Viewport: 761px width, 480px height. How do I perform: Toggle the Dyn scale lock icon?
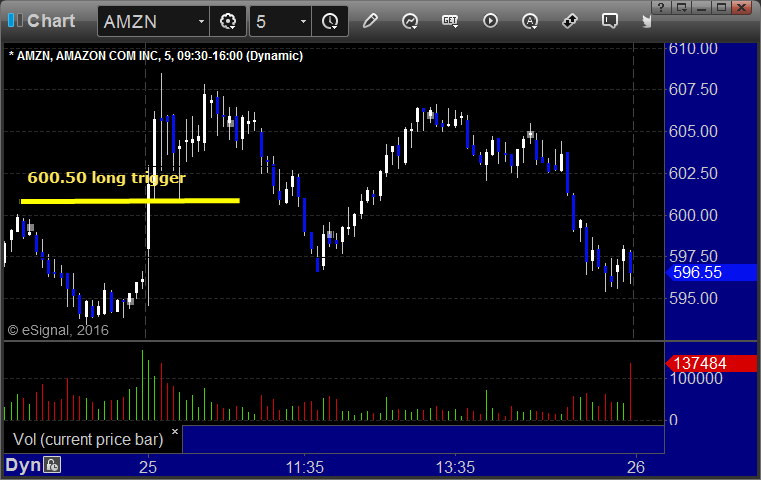point(52,465)
